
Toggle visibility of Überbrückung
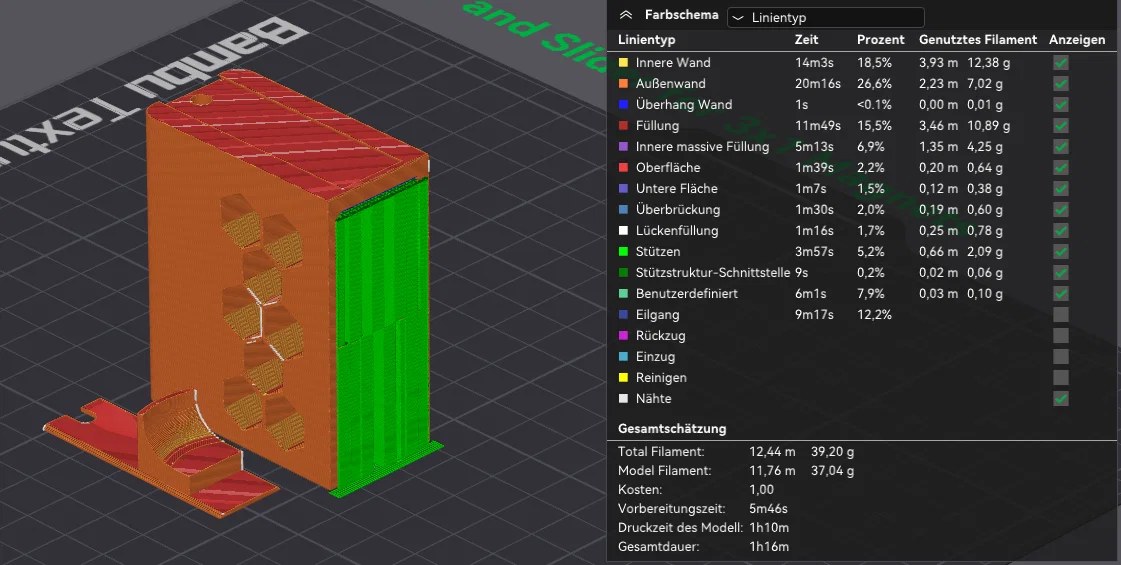point(1061,210)
